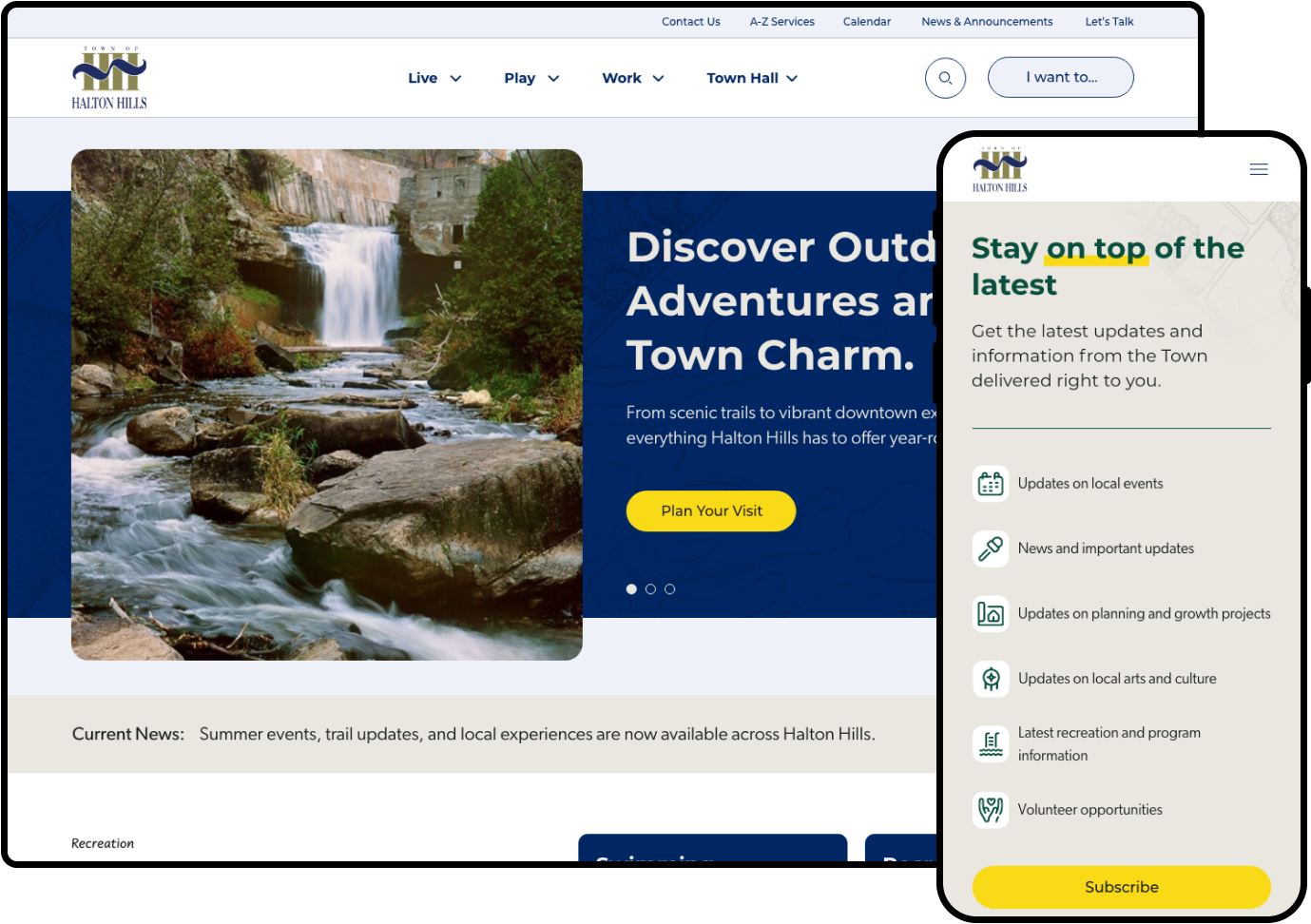The width and height of the screenshot is (1311, 924).
Task: Click the 'Town Charm.' hero heading line
Action: click(770, 356)
